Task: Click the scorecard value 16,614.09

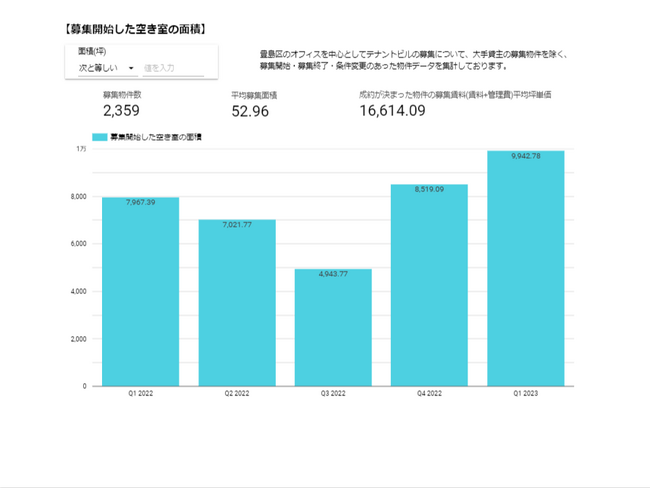Action: click(x=392, y=111)
